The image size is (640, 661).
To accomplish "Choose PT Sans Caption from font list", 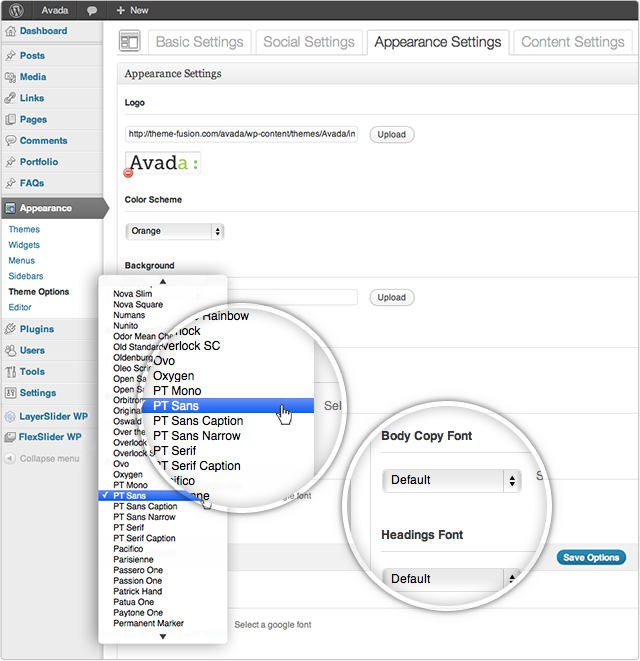I will click(145, 507).
